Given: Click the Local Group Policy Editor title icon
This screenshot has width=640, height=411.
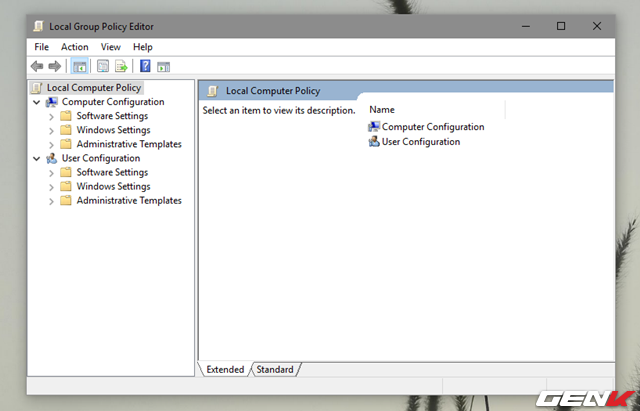Looking at the screenshot, I should [39, 27].
